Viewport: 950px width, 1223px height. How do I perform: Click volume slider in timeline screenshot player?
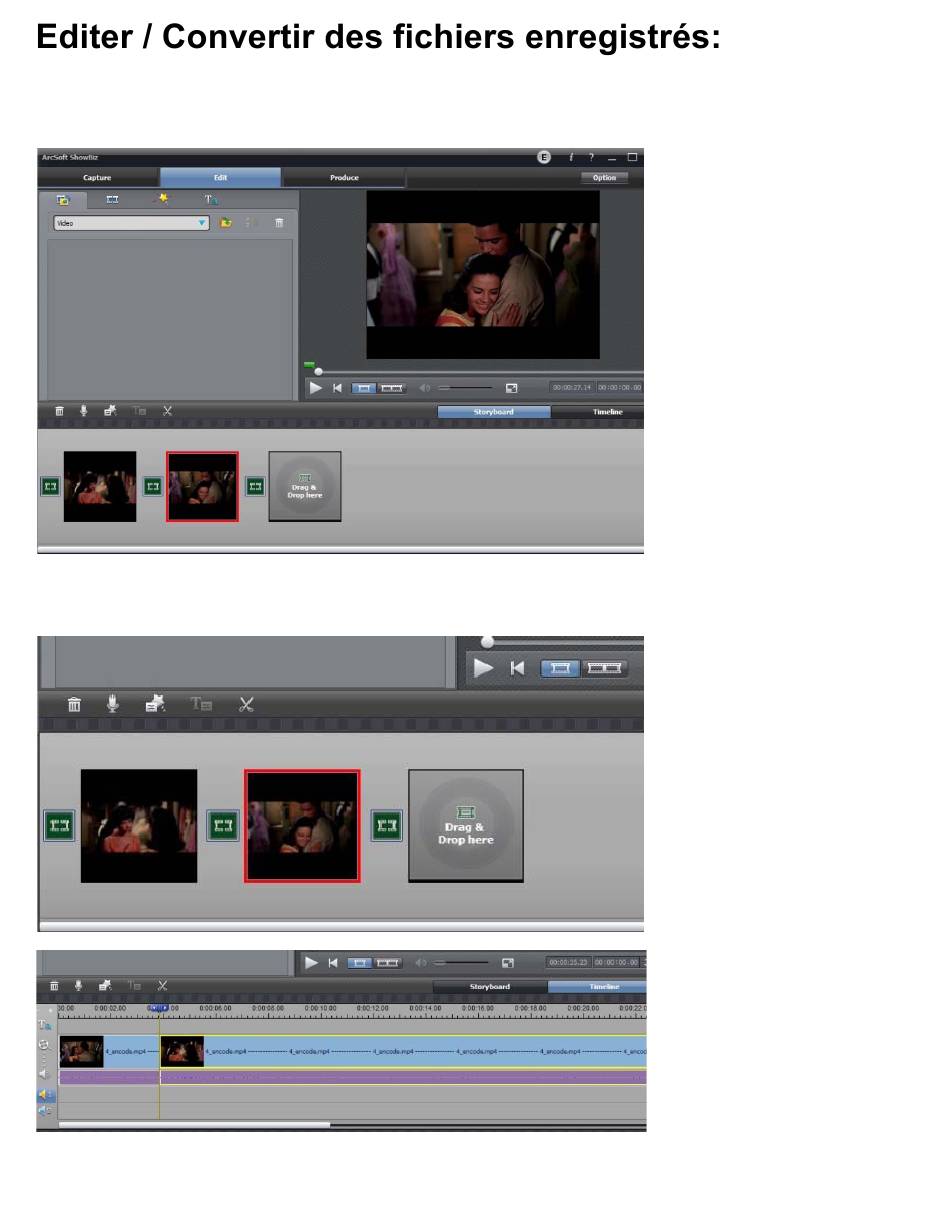(x=461, y=963)
